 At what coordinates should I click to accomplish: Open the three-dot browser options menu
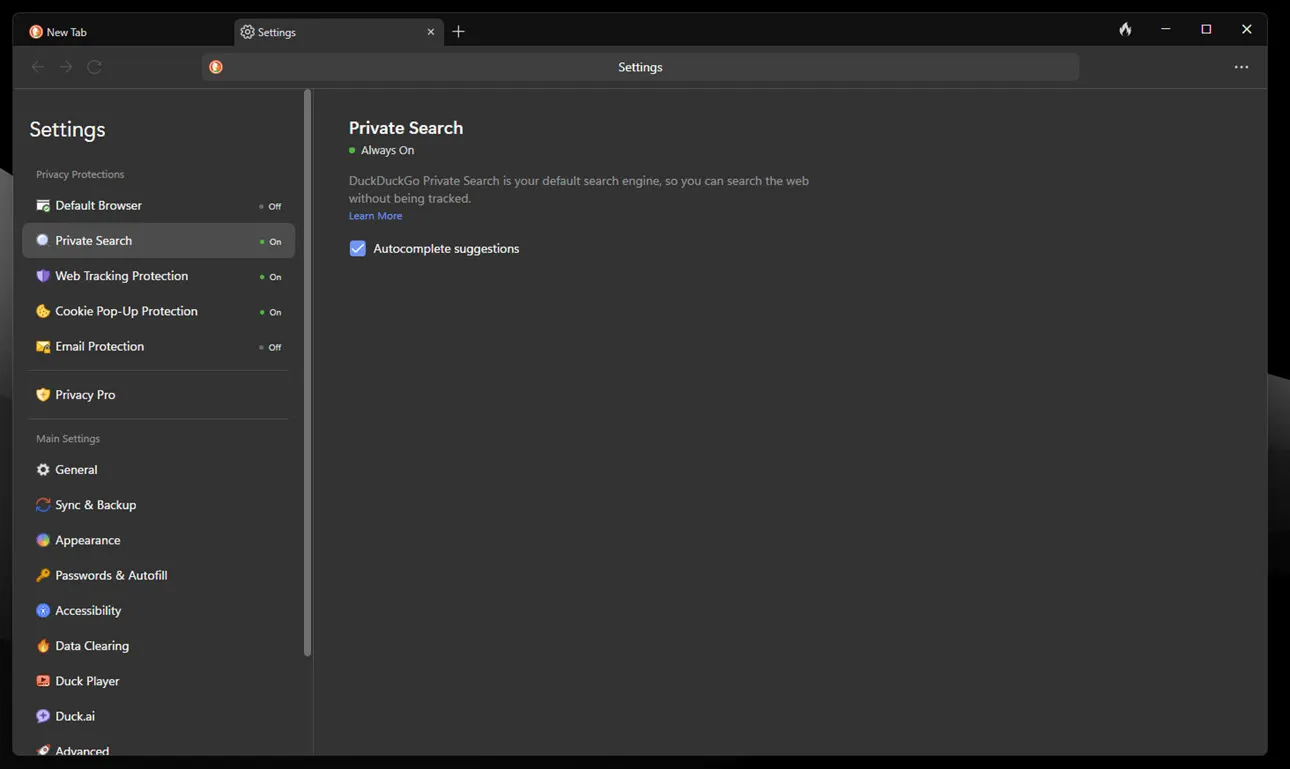pos(1241,67)
